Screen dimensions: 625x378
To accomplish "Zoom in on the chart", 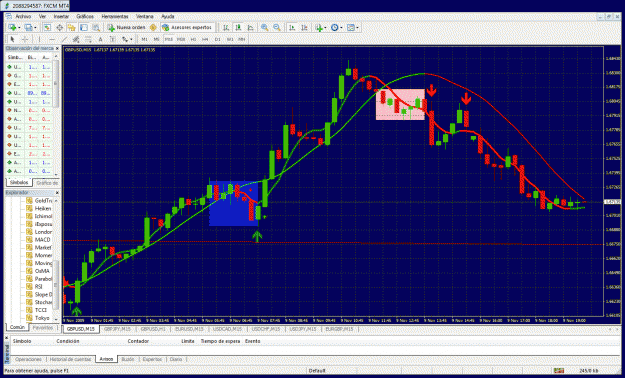I will coord(264,28).
